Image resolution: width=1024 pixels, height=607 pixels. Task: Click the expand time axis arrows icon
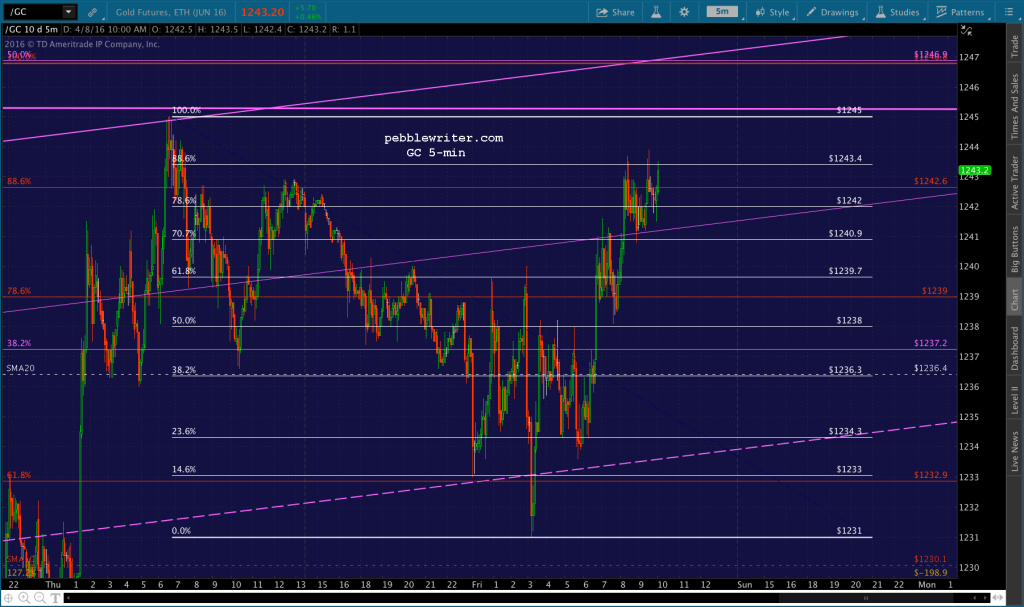click(997, 597)
